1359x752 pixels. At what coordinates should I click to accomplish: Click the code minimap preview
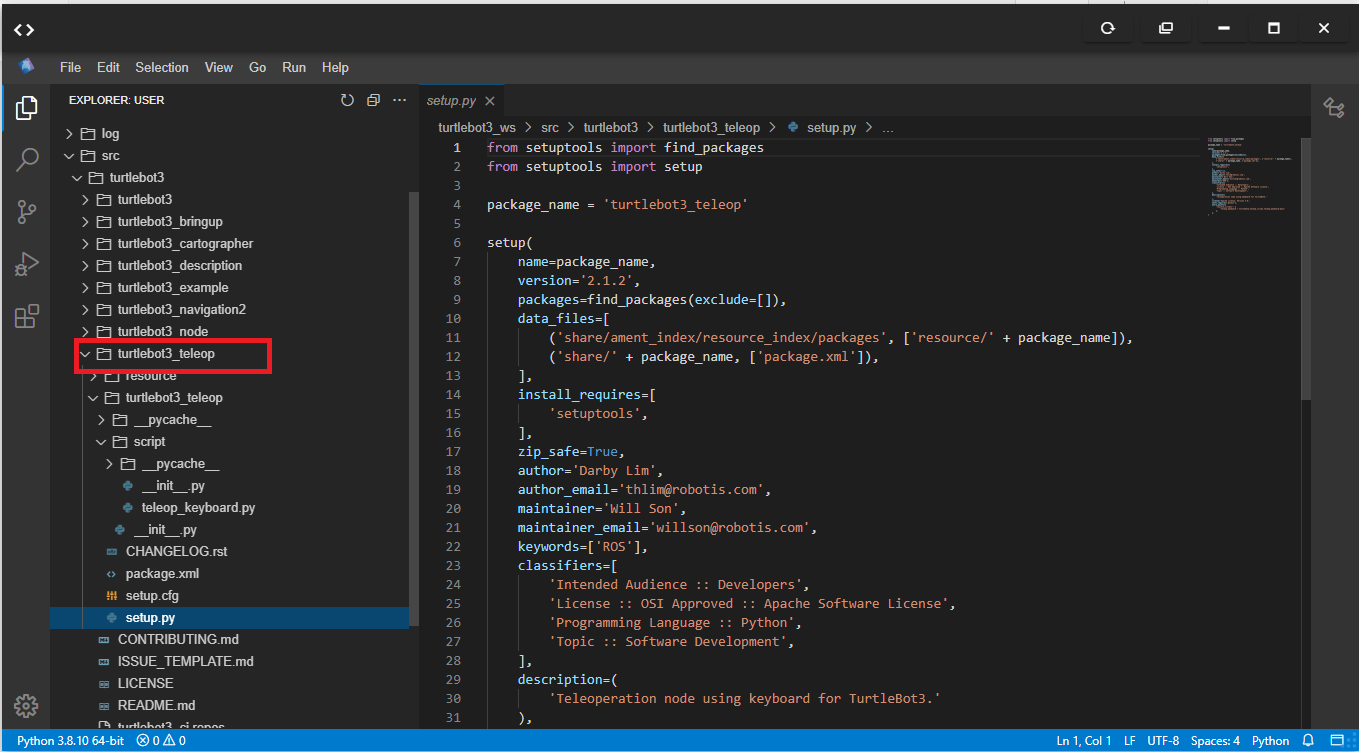(x=1250, y=175)
